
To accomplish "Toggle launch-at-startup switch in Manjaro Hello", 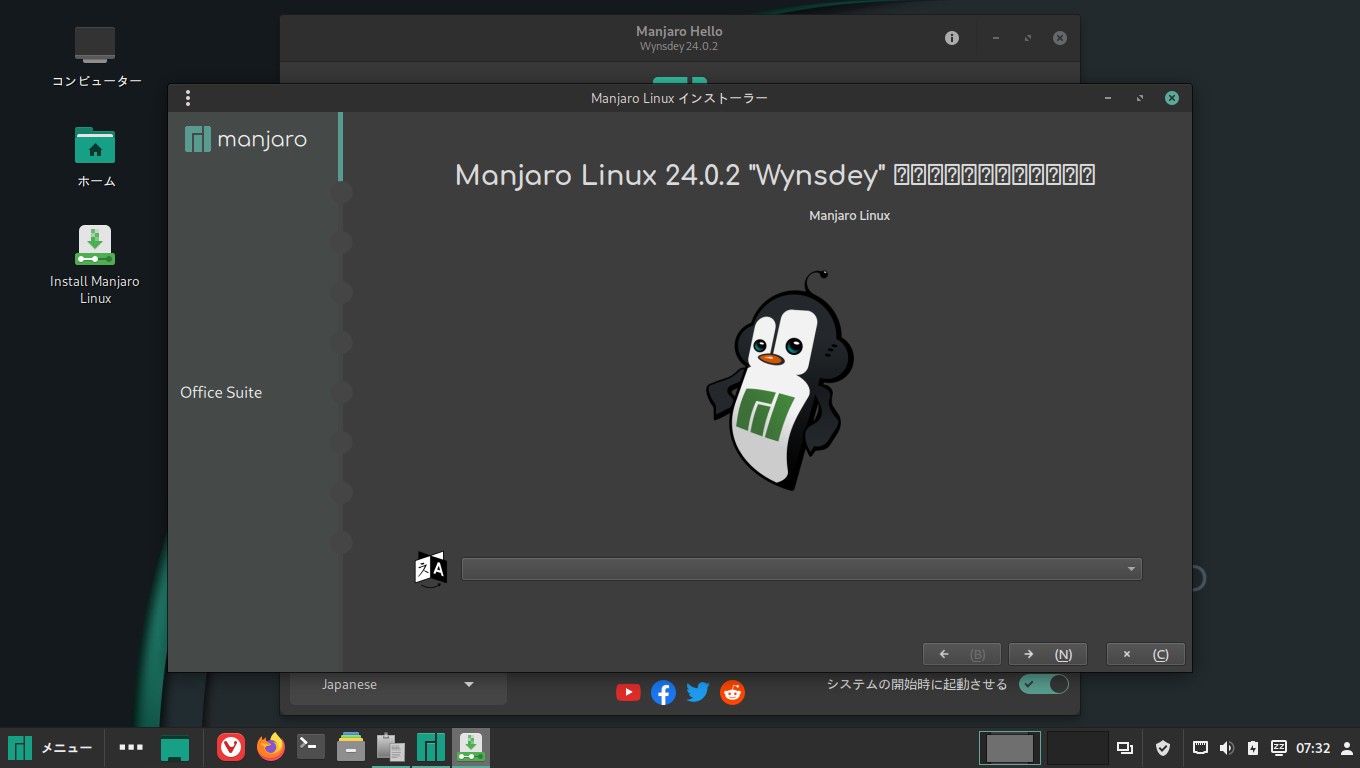I will (1044, 684).
